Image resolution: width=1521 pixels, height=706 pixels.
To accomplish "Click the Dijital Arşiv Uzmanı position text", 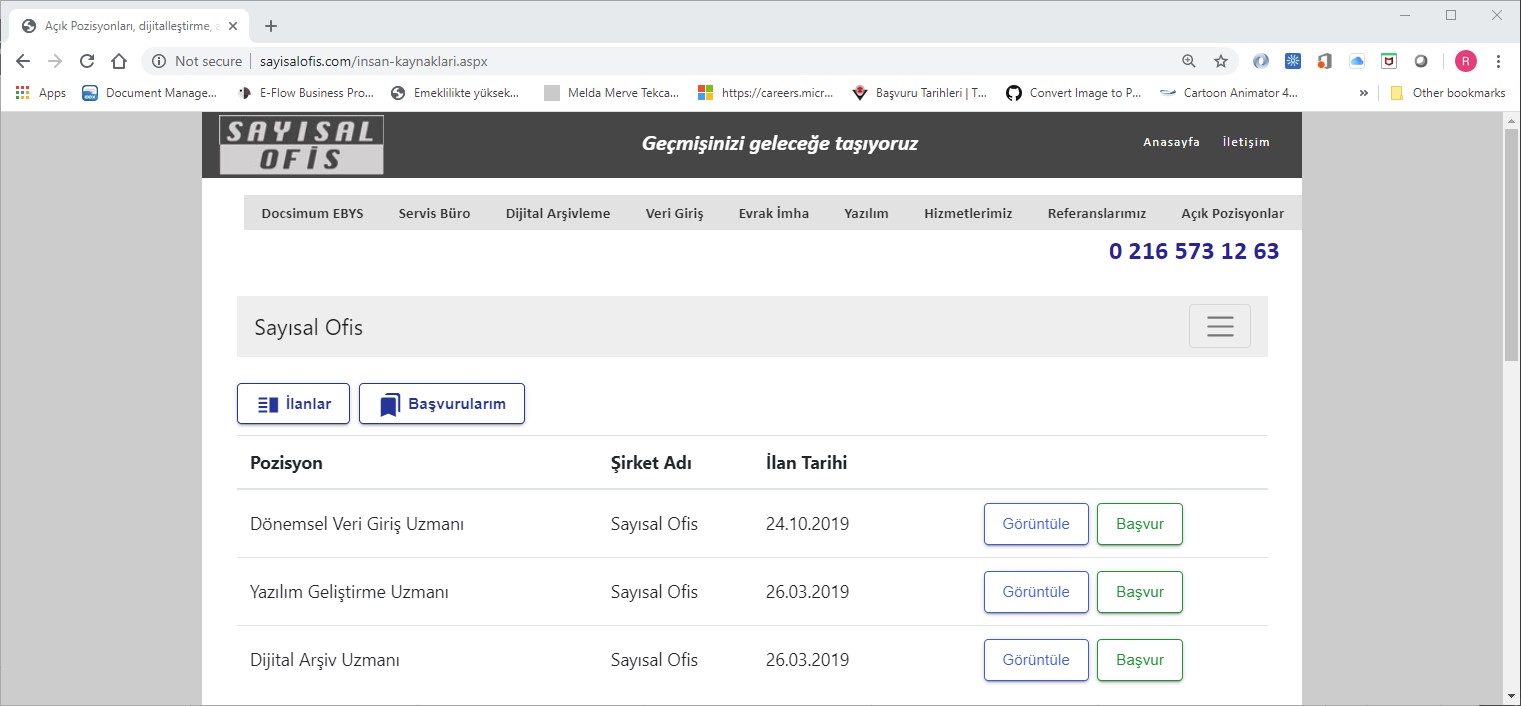I will (x=325, y=660).
